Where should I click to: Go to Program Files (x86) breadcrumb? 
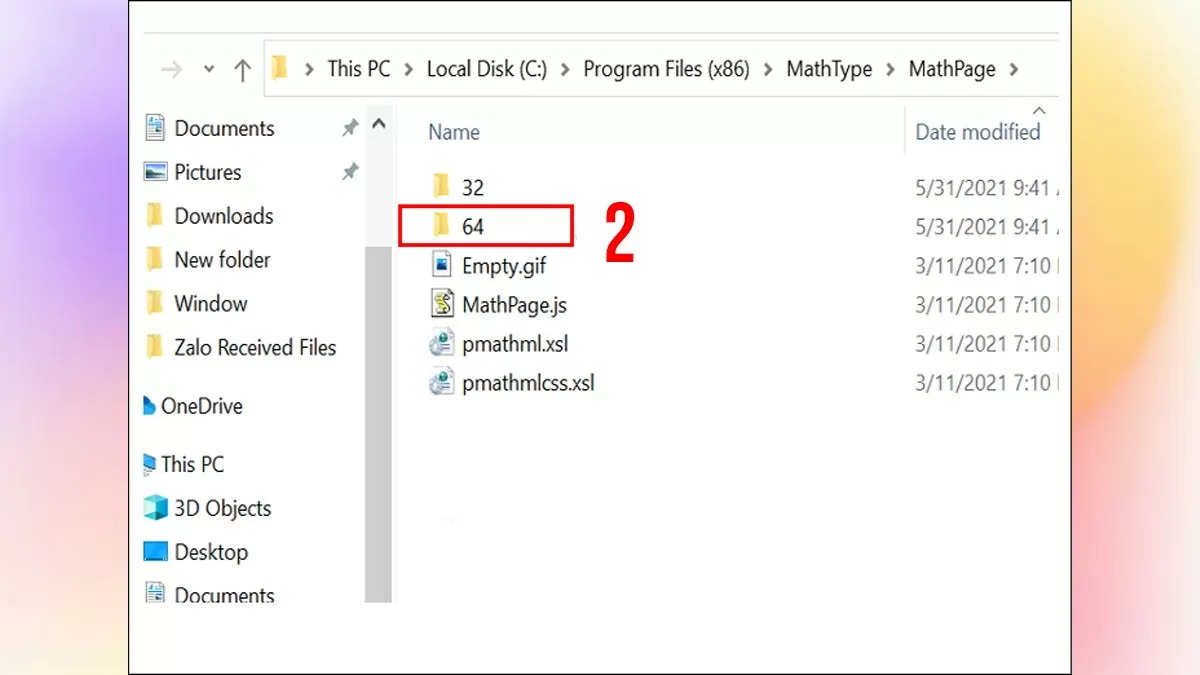tap(666, 69)
